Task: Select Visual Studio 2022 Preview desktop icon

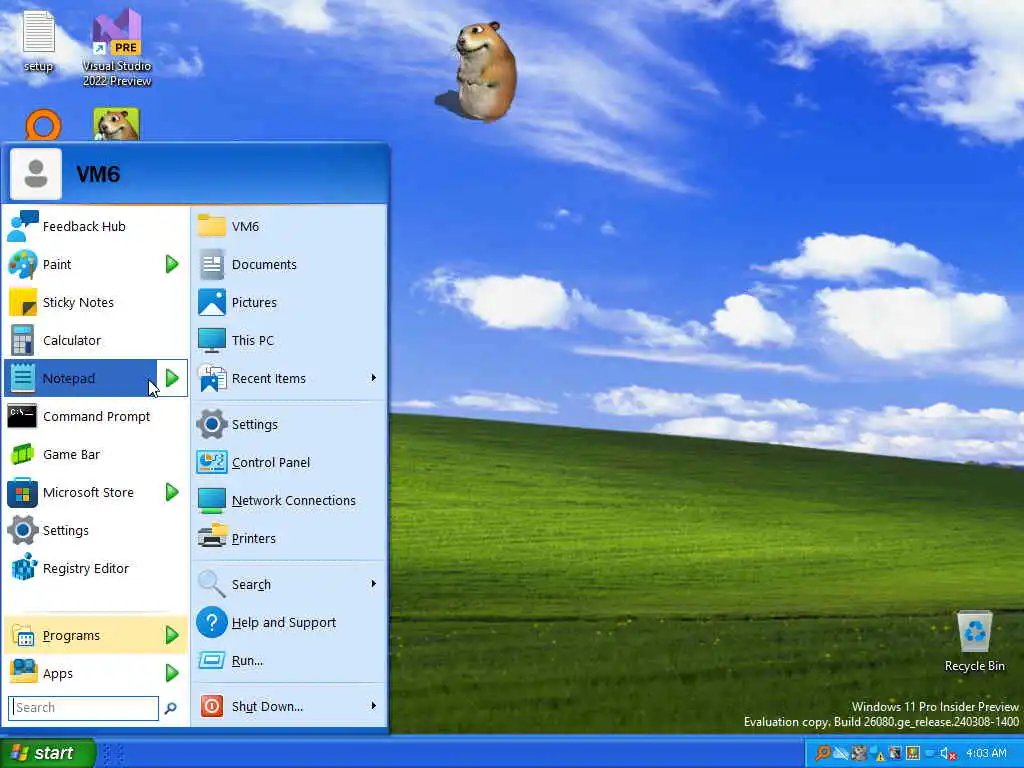Action: (117, 48)
